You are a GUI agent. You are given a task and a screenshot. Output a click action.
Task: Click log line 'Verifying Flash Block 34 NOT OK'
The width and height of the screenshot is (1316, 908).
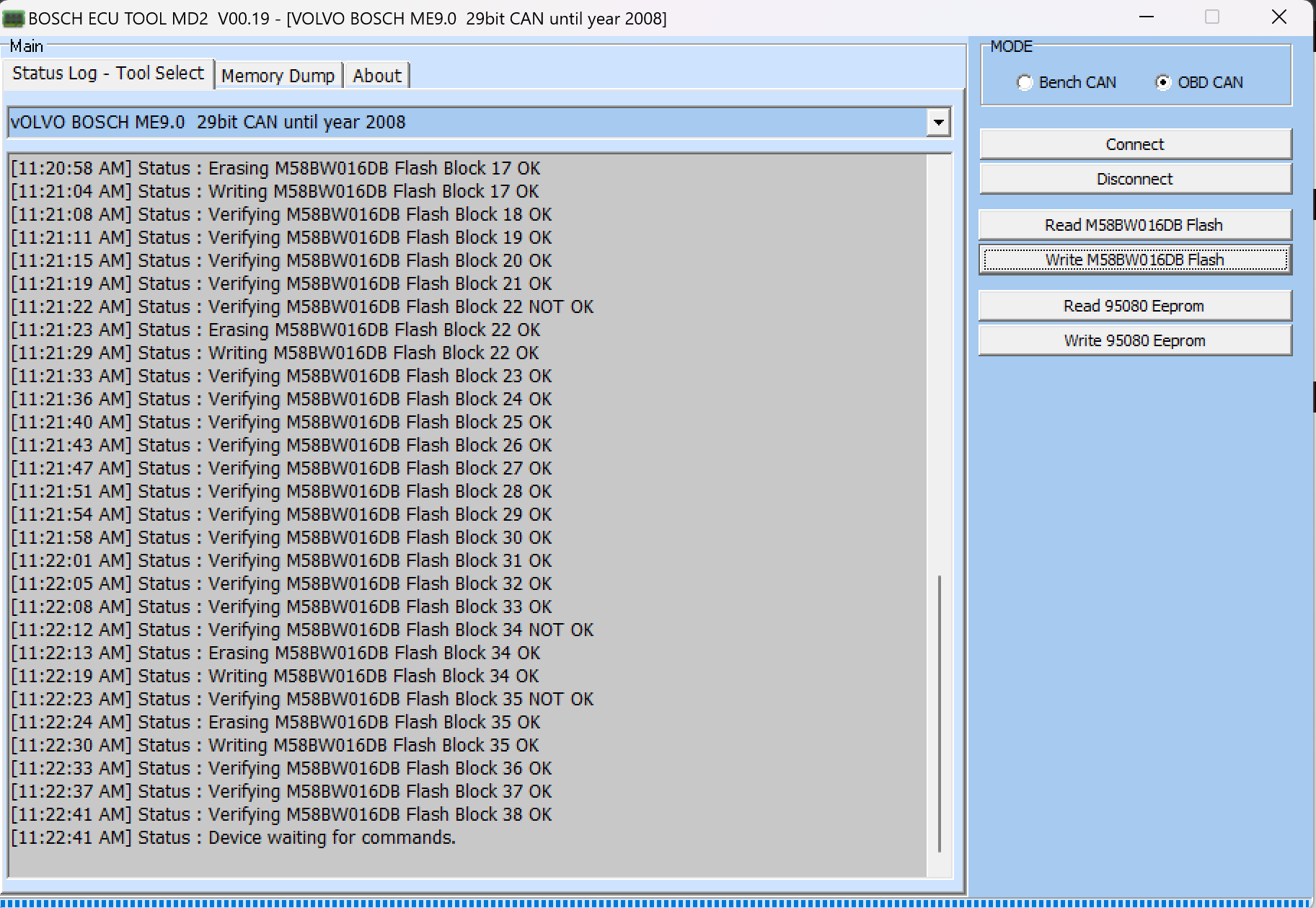tap(302, 630)
